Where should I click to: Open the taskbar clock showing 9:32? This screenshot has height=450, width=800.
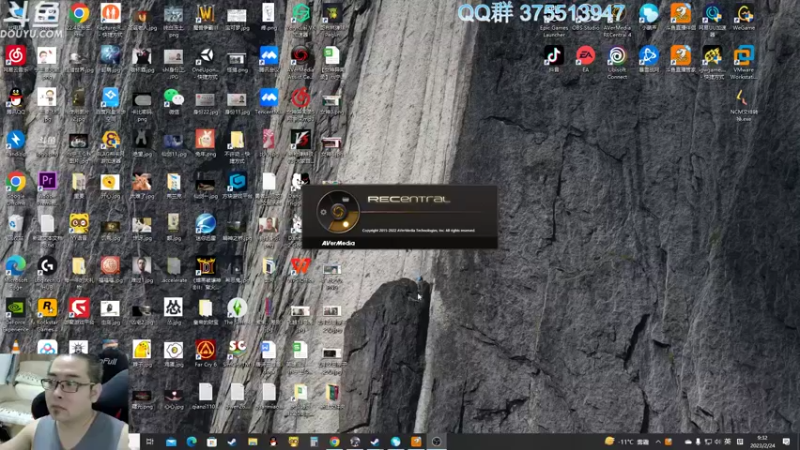click(762, 442)
